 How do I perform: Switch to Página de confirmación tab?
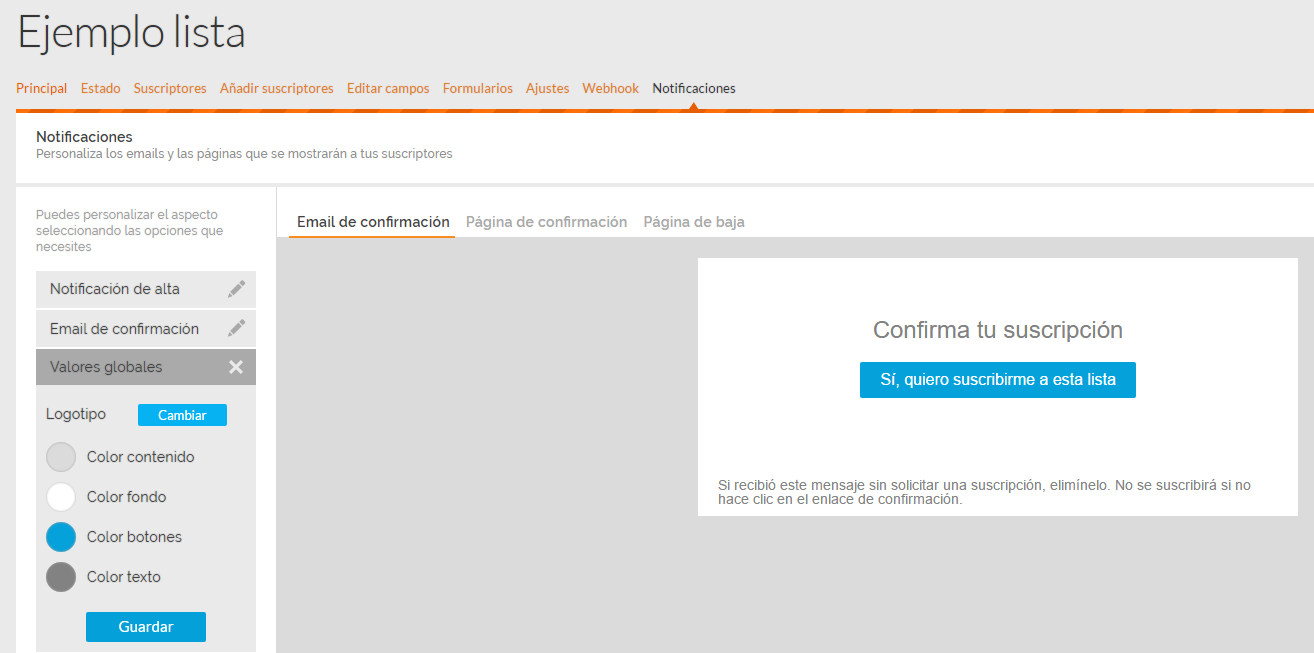(546, 222)
